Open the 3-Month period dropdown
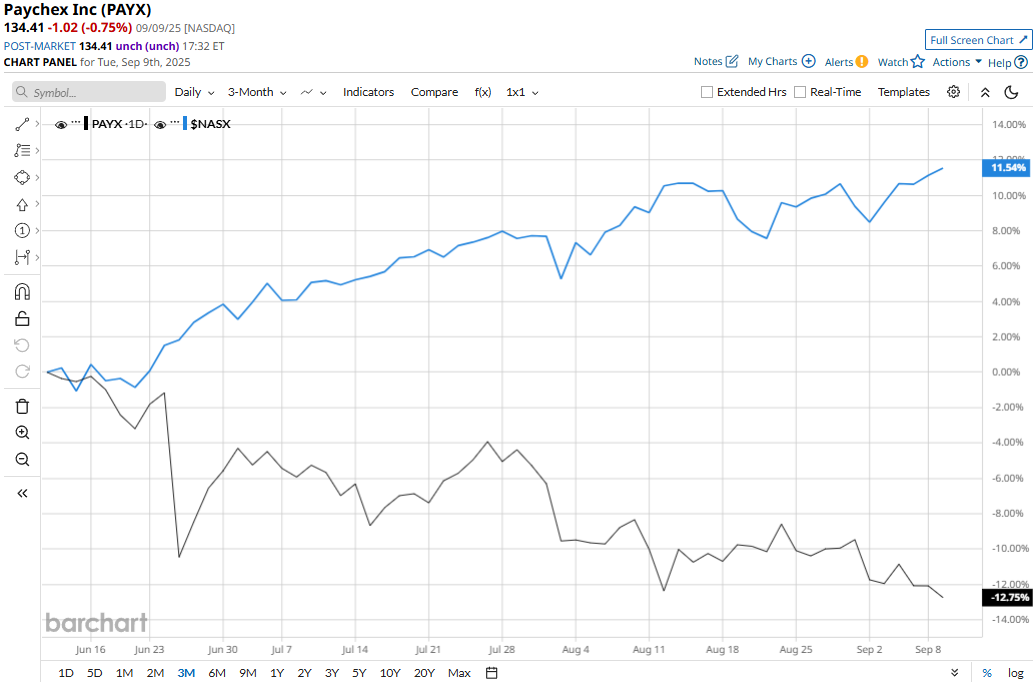Viewport: 1033px width, 682px height. click(257, 92)
